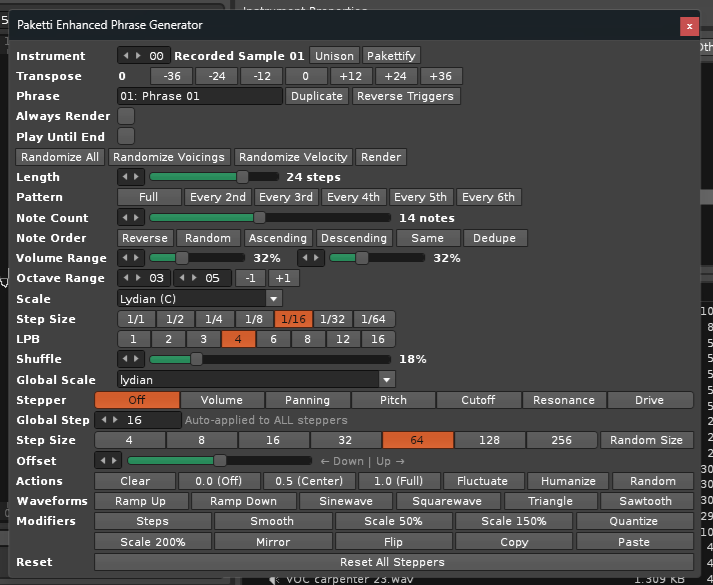Image resolution: width=713 pixels, height=585 pixels.
Task: Click the first Volume Range slider
Action: pos(197,258)
